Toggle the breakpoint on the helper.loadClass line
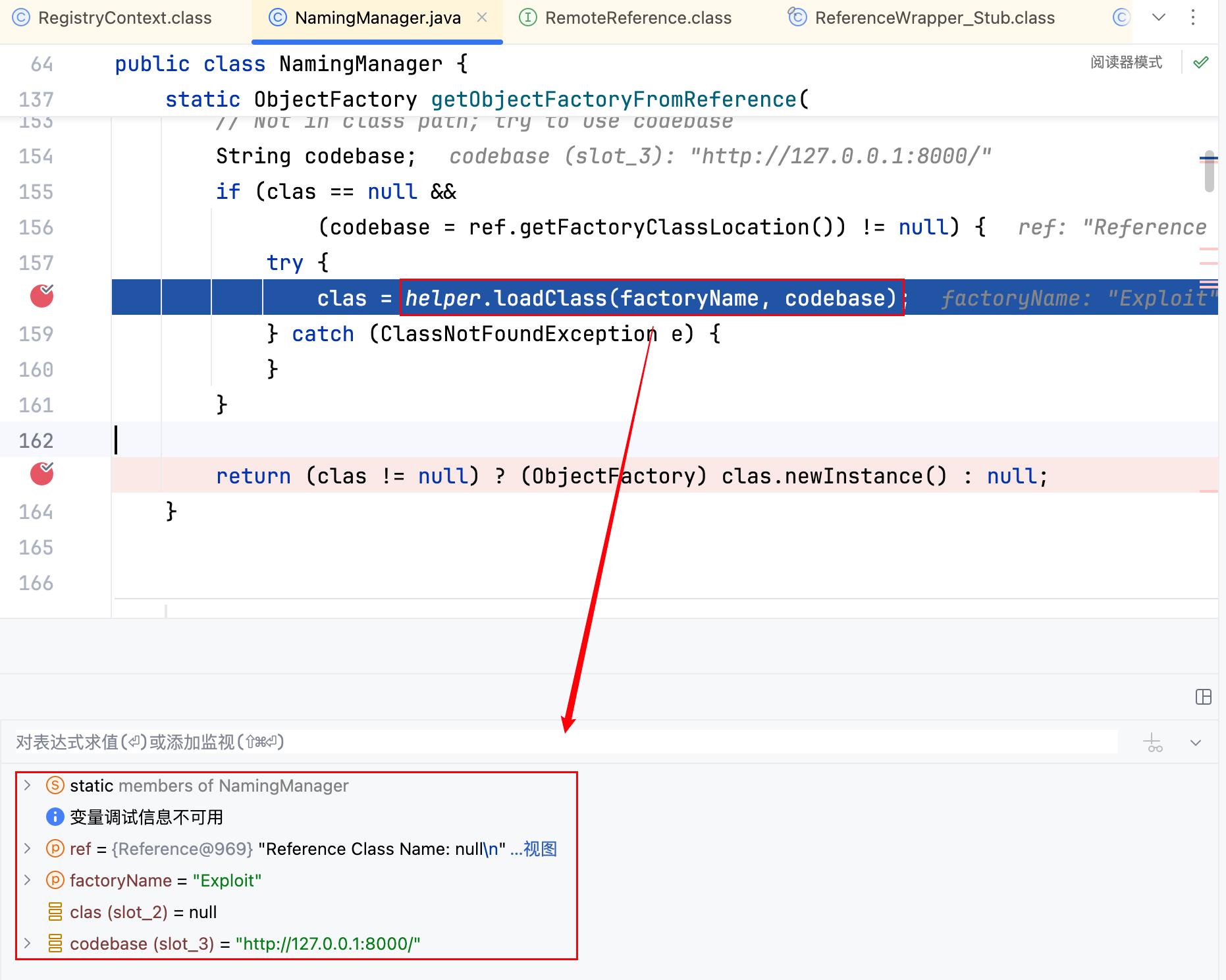1226x980 pixels. click(42, 297)
